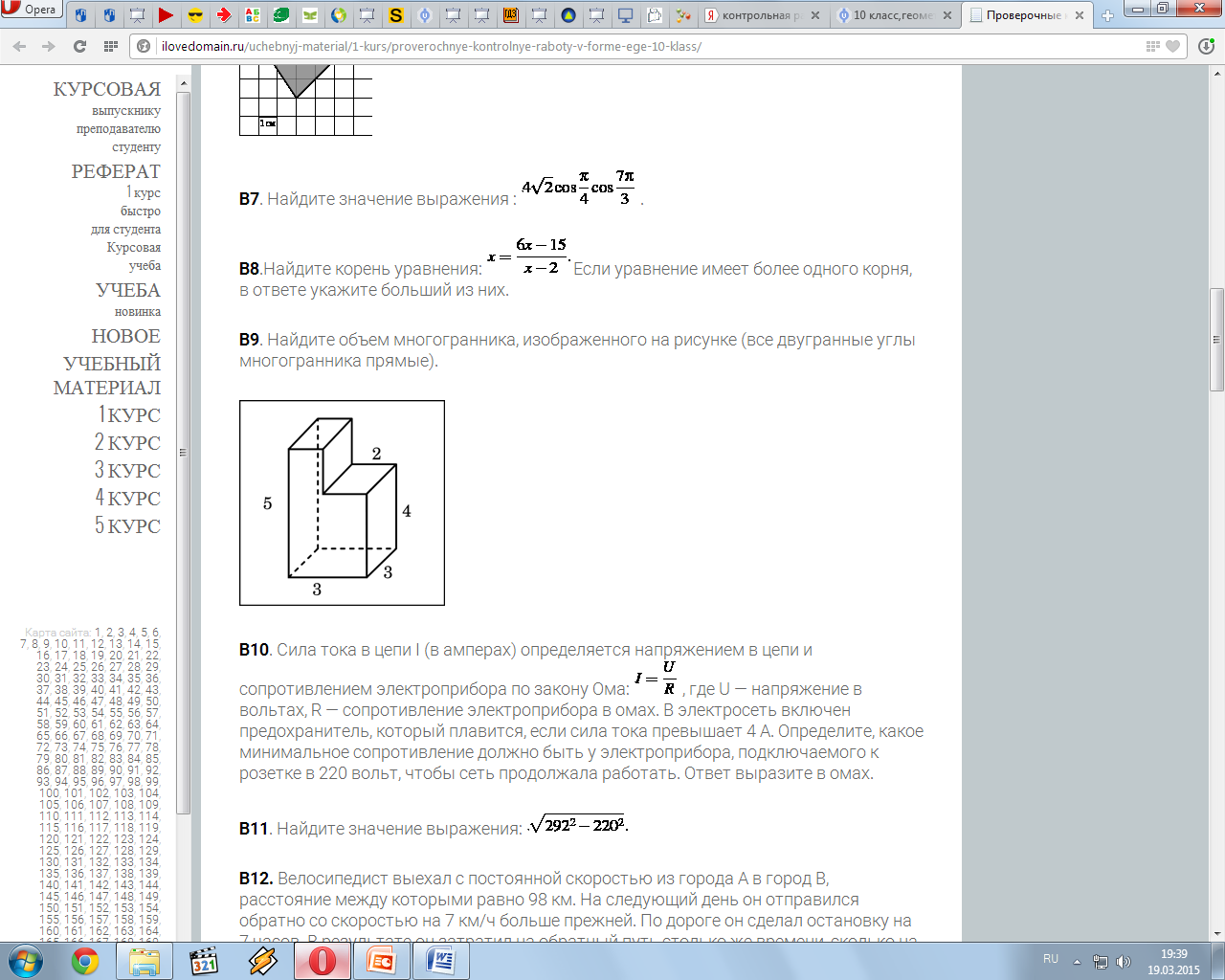
Task: Open pinned tab with red play arrow
Action: tap(166, 15)
